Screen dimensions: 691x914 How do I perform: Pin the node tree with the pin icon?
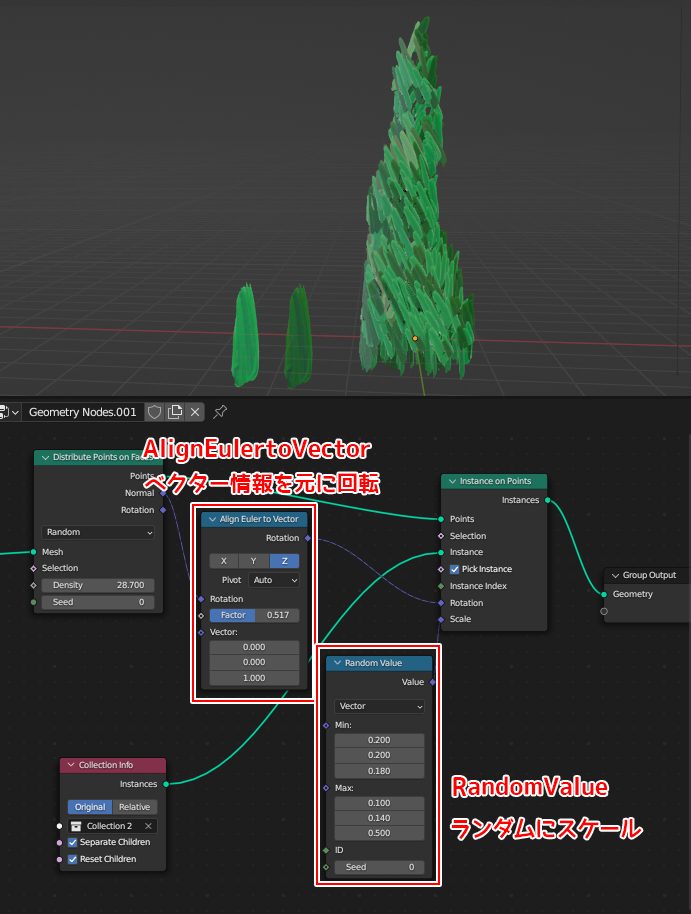coord(220,412)
